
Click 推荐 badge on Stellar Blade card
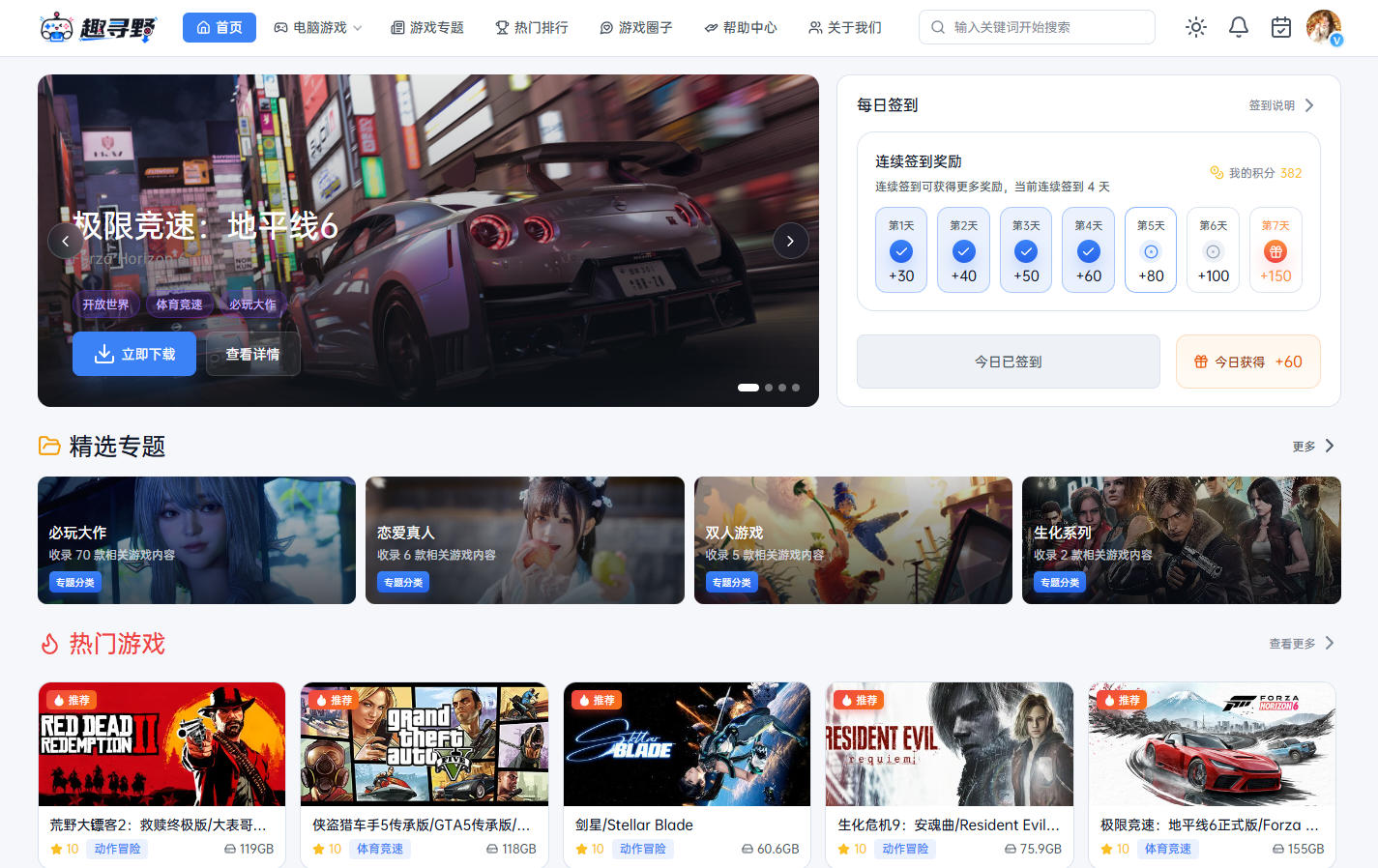(x=597, y=700)
